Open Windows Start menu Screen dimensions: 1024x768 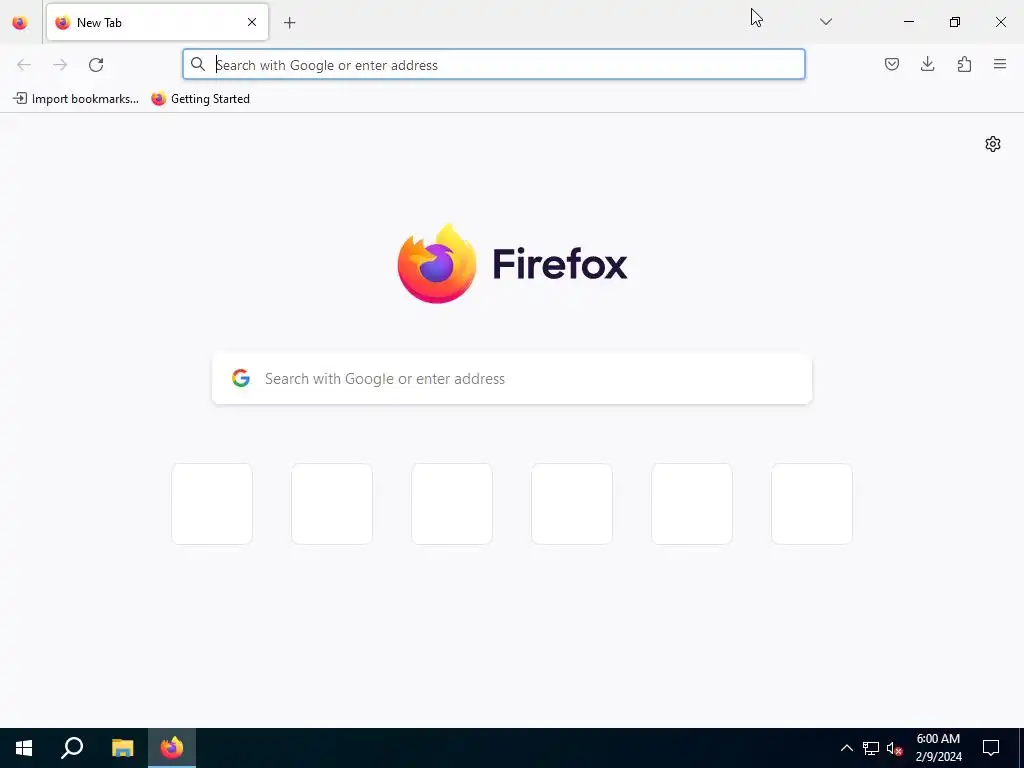click(x=24, y=748)
